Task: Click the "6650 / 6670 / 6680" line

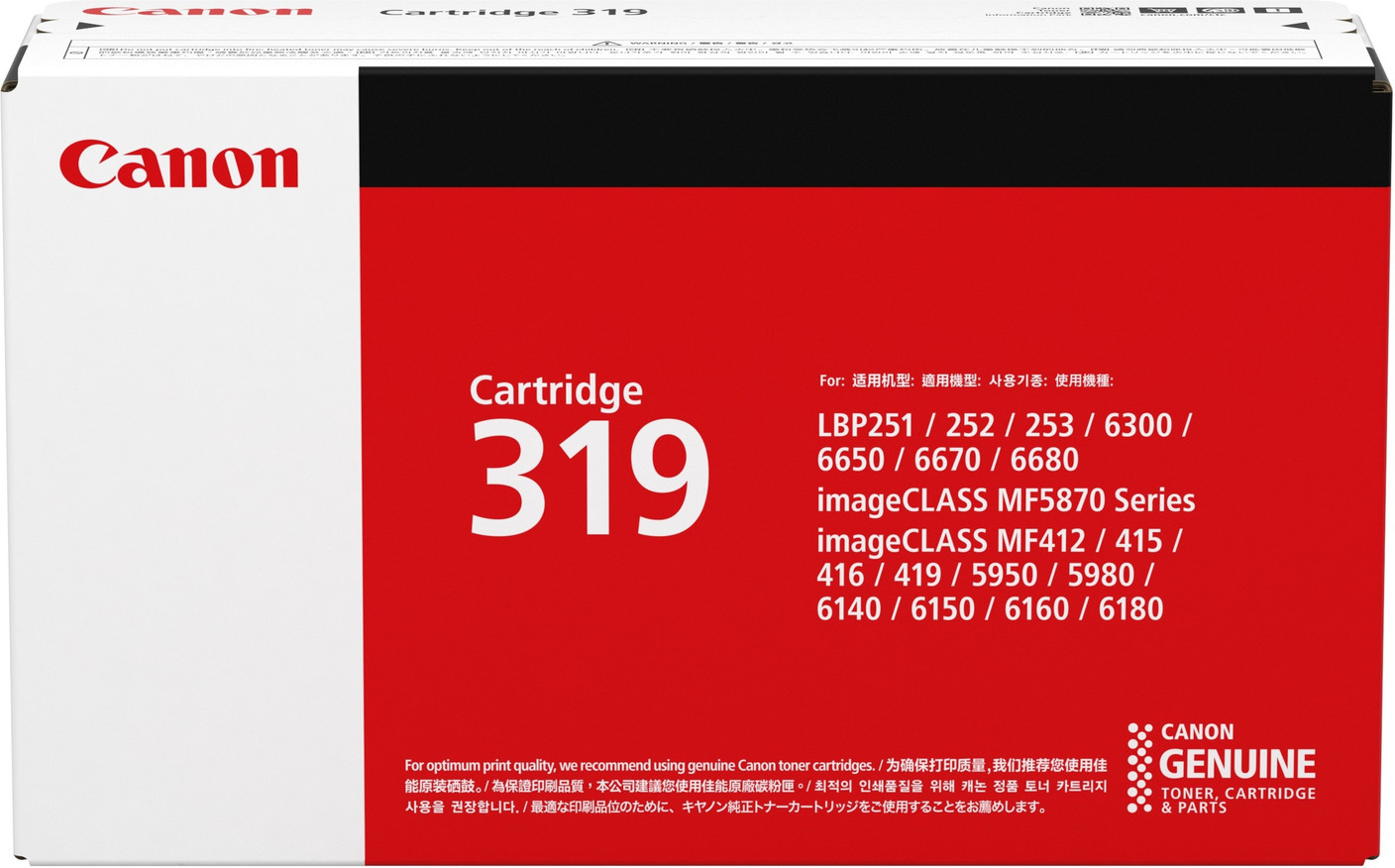Action: pyautogui.click(x=948, y=460)
